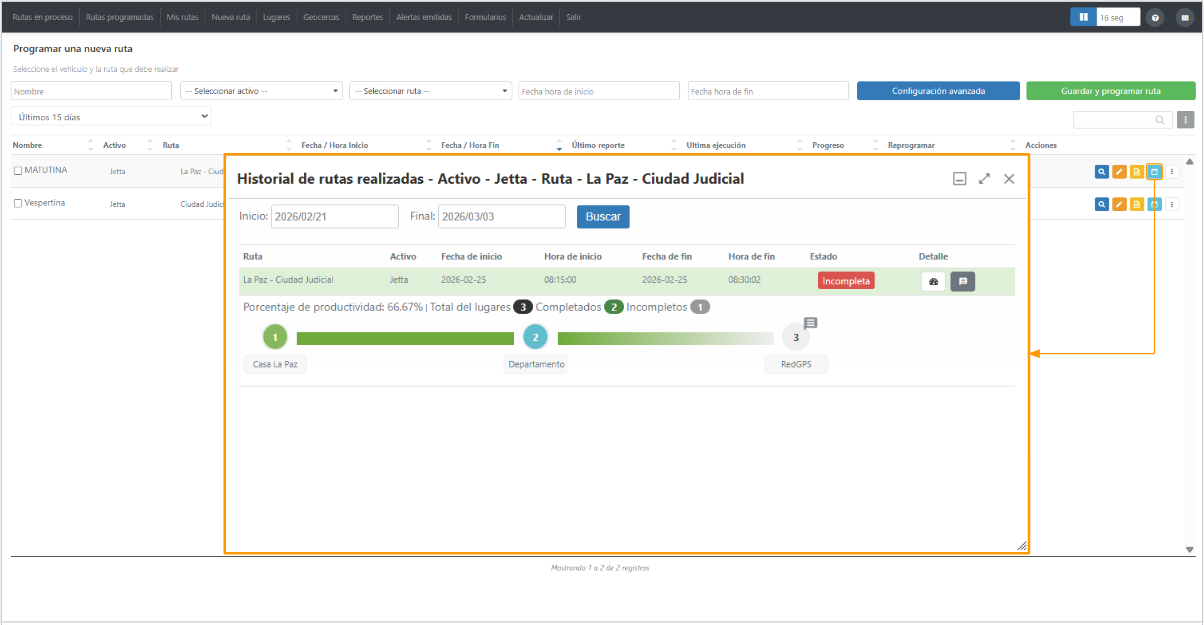
Task: Tick the Vespertina route checkbox
Action: pos(18,203)
